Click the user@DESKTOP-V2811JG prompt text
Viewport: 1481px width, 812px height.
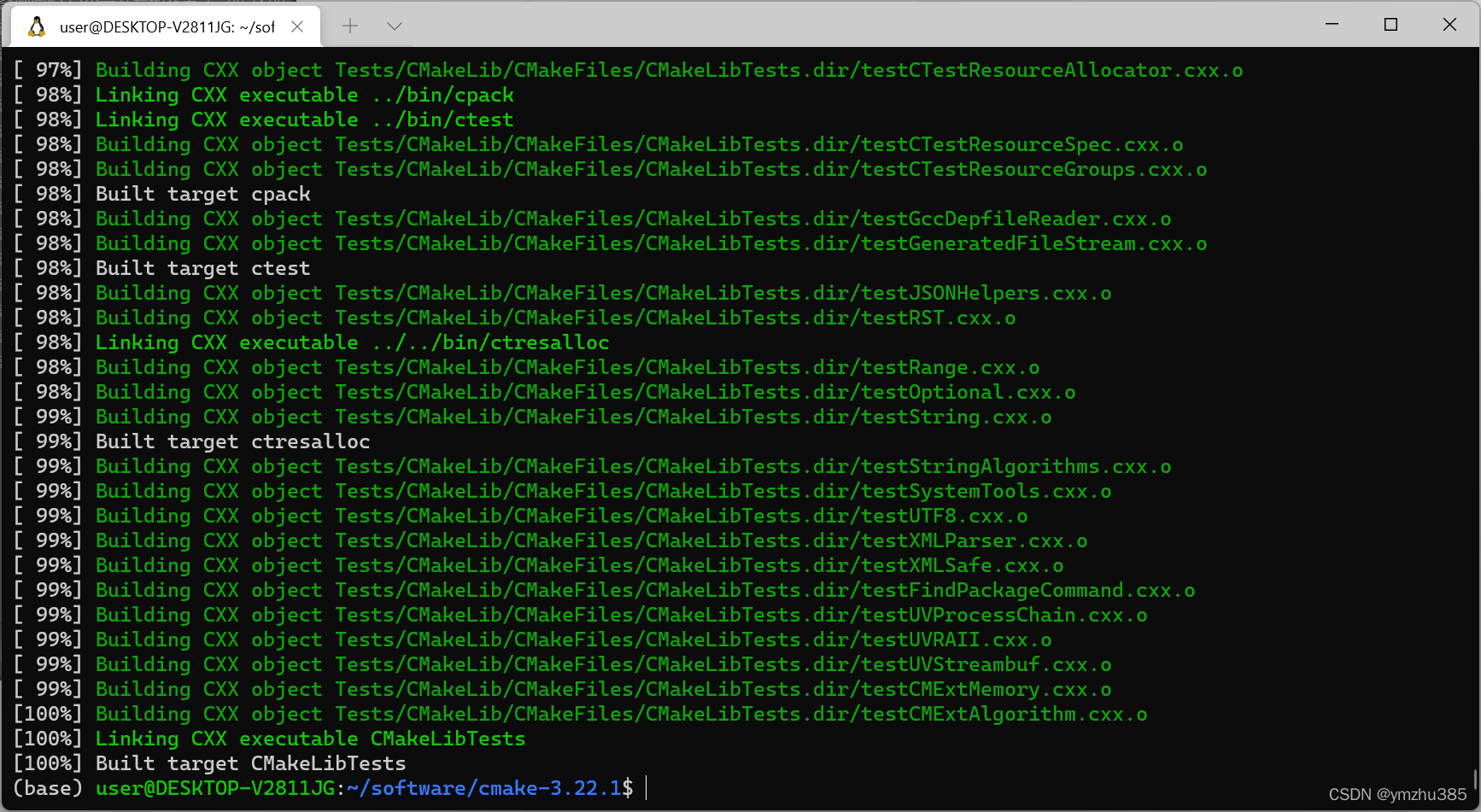pyautogui.click(x=215, y=788)
